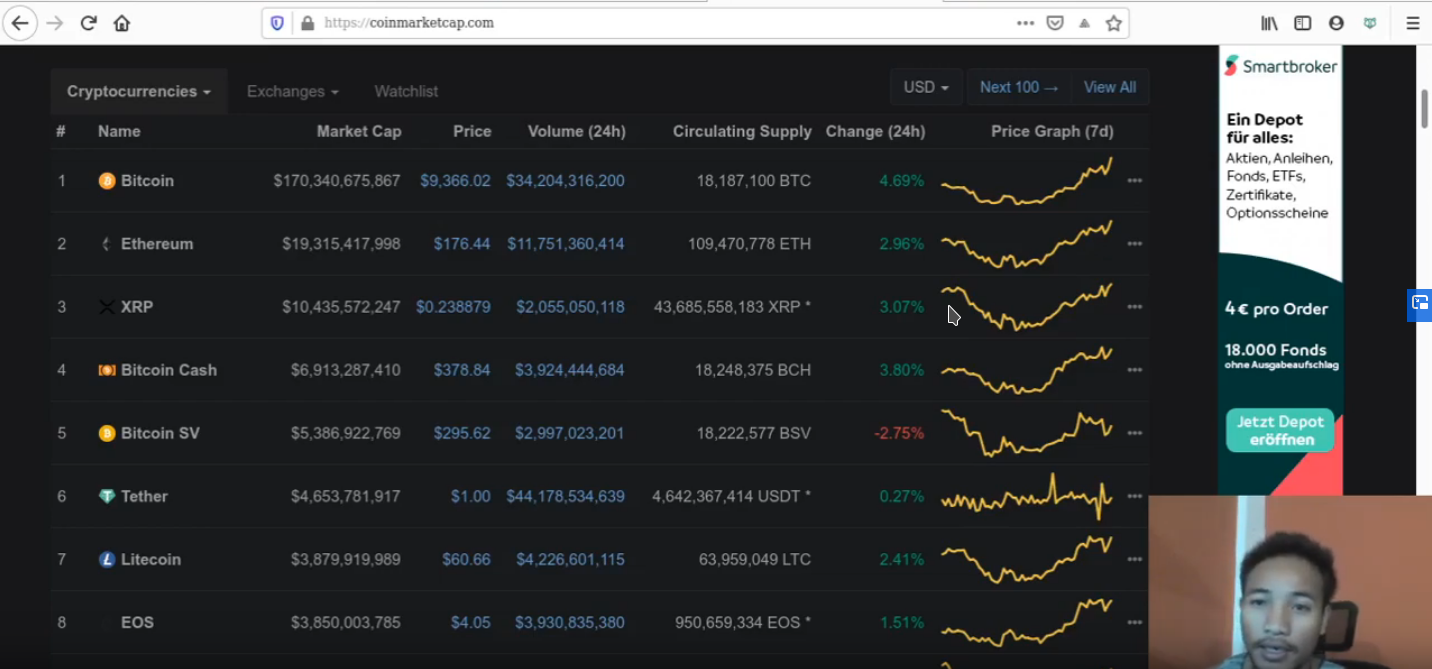Open the Watchlist tab
The width and height of the screenshot is (1432, 669).
point(406,91)
